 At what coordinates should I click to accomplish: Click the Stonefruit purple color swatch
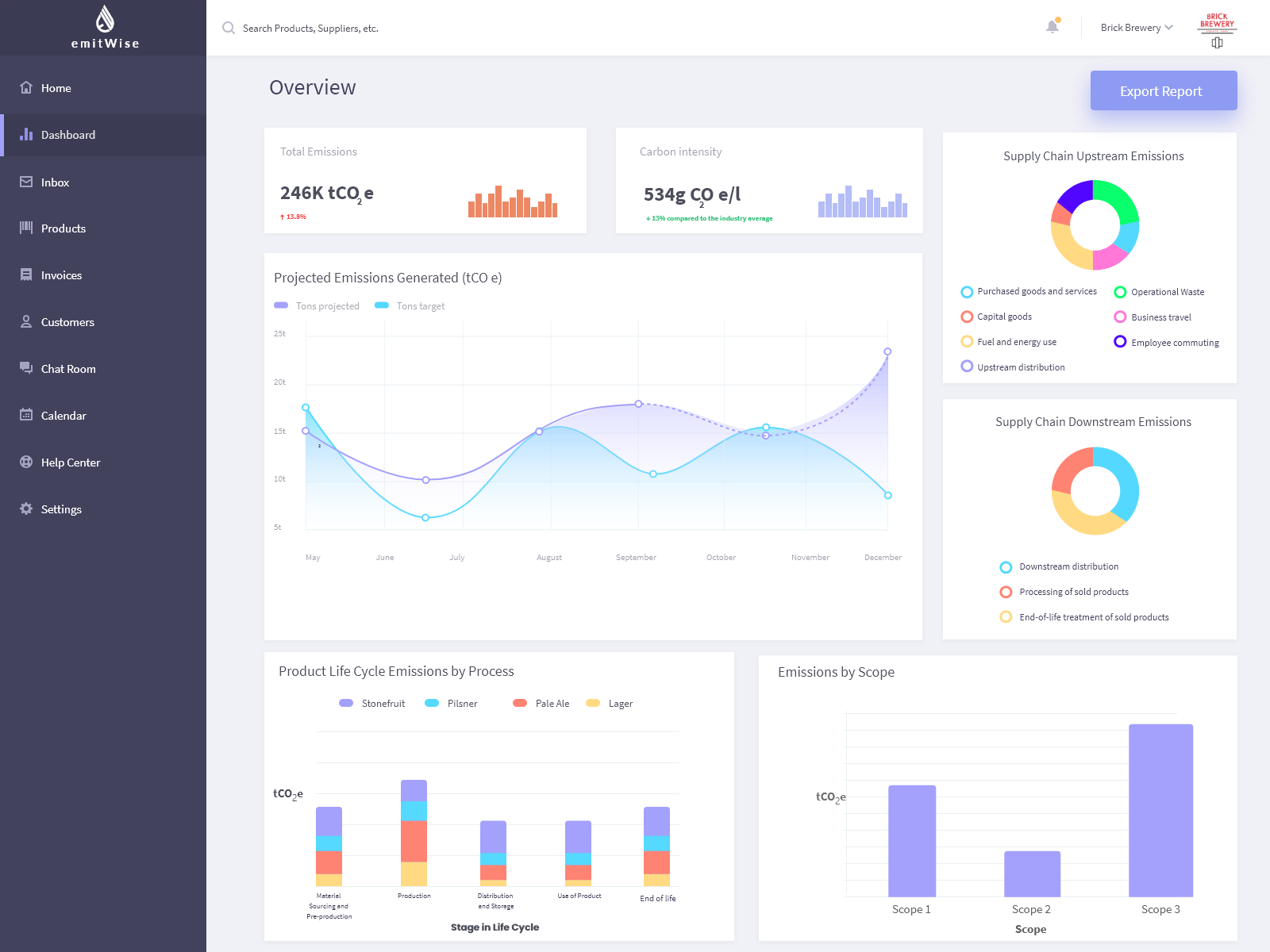pos(346,703)
